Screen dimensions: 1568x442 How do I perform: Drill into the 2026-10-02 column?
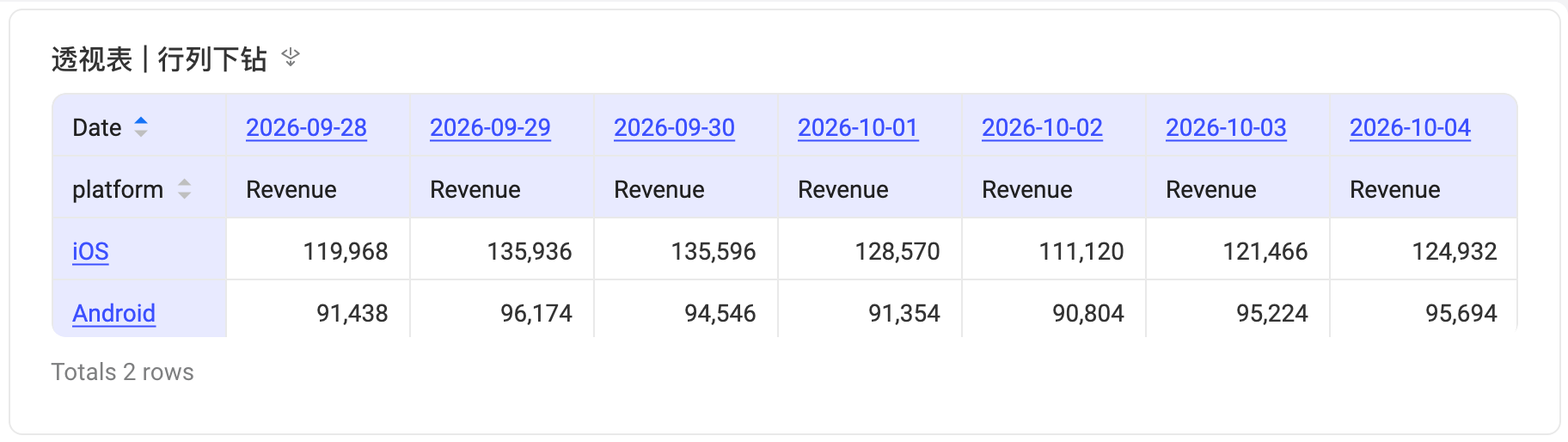1042,127
